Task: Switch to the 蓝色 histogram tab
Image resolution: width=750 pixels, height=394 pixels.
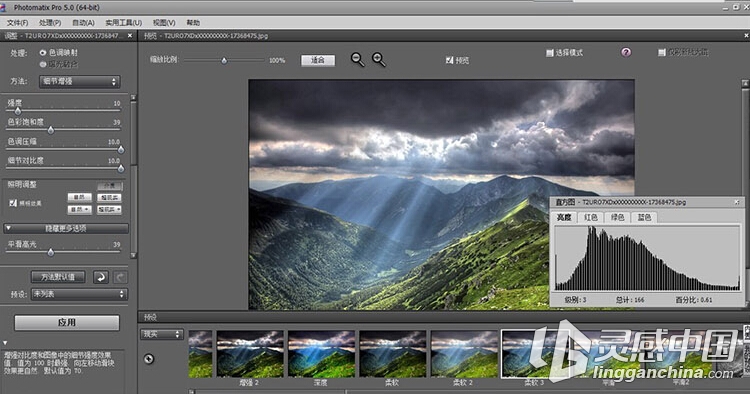Action: point(644,217)
